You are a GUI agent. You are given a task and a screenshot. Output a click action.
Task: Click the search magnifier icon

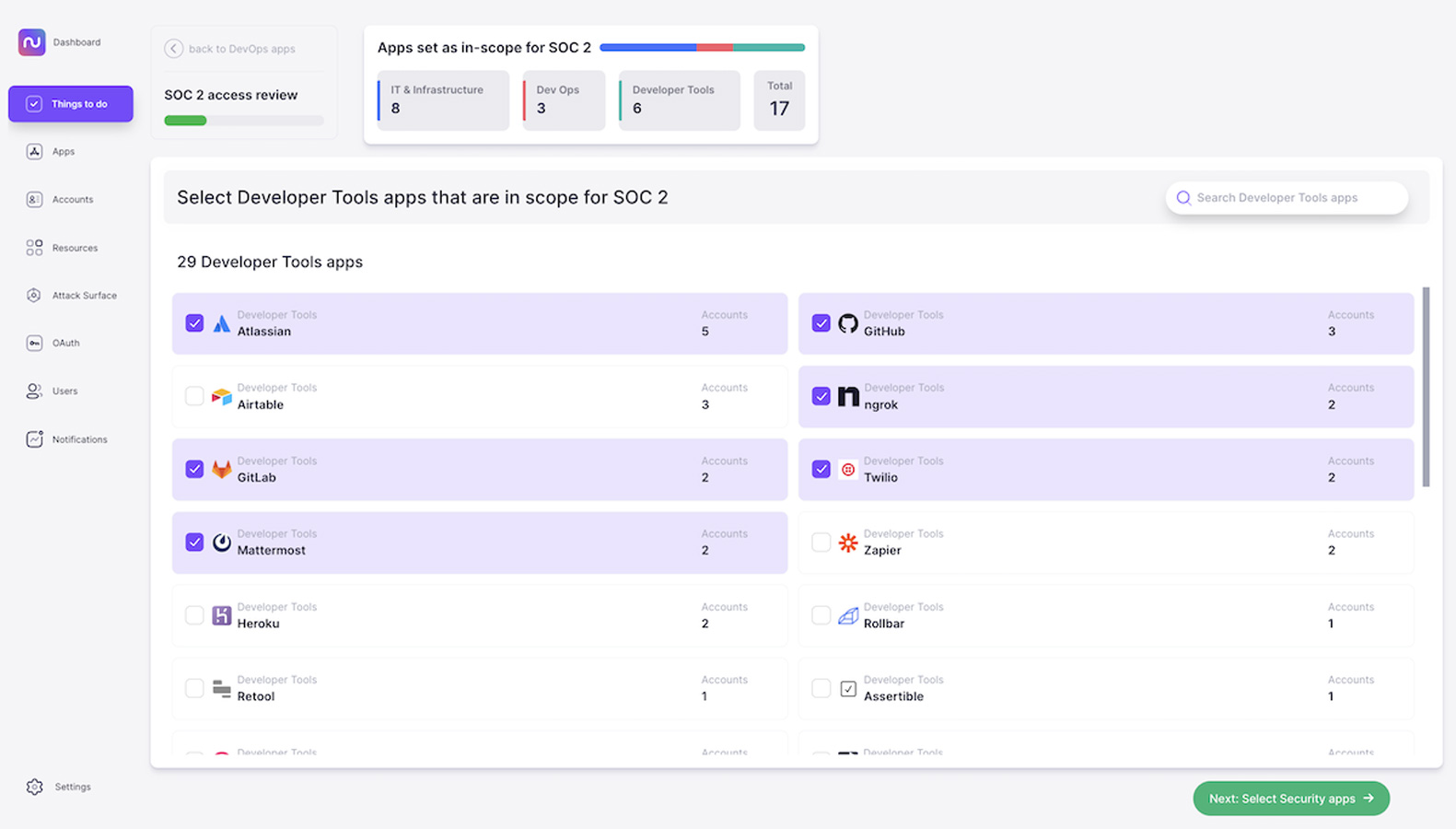[1183, 198]
